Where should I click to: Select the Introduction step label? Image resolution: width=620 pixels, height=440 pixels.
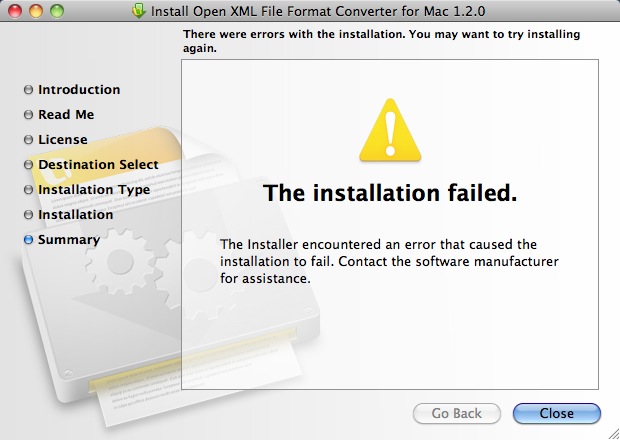(79, 90)
